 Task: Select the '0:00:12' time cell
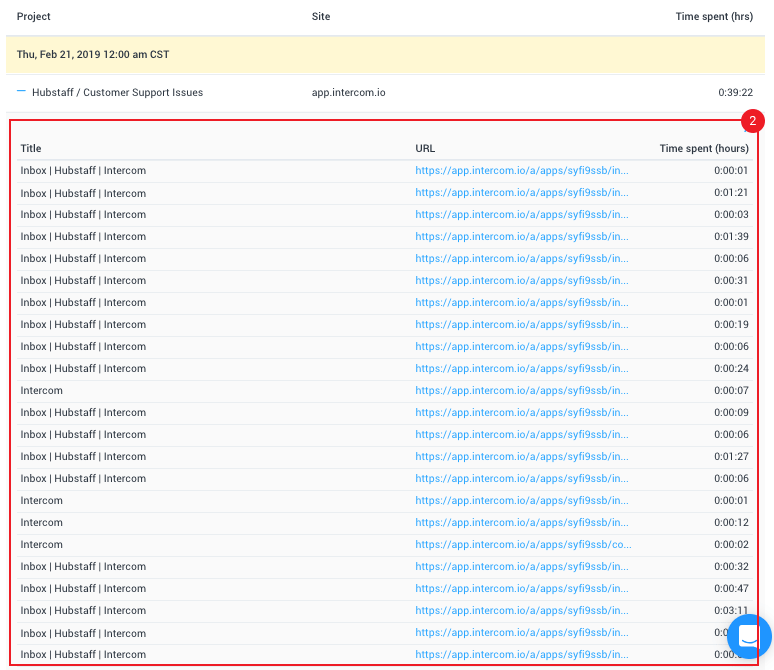point(731,522)
